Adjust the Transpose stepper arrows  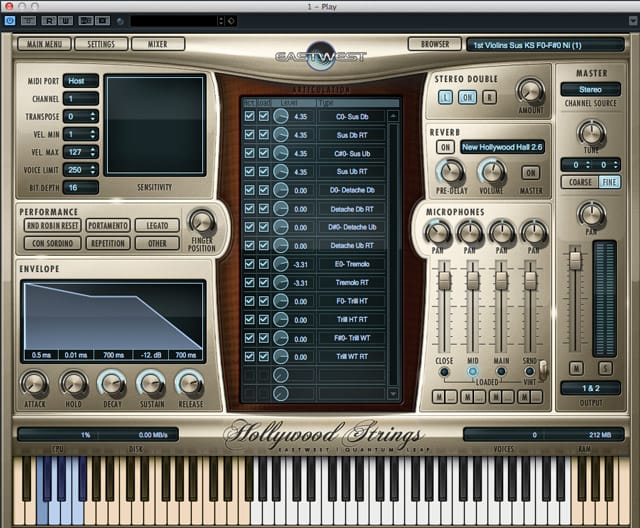click(93, 117)
